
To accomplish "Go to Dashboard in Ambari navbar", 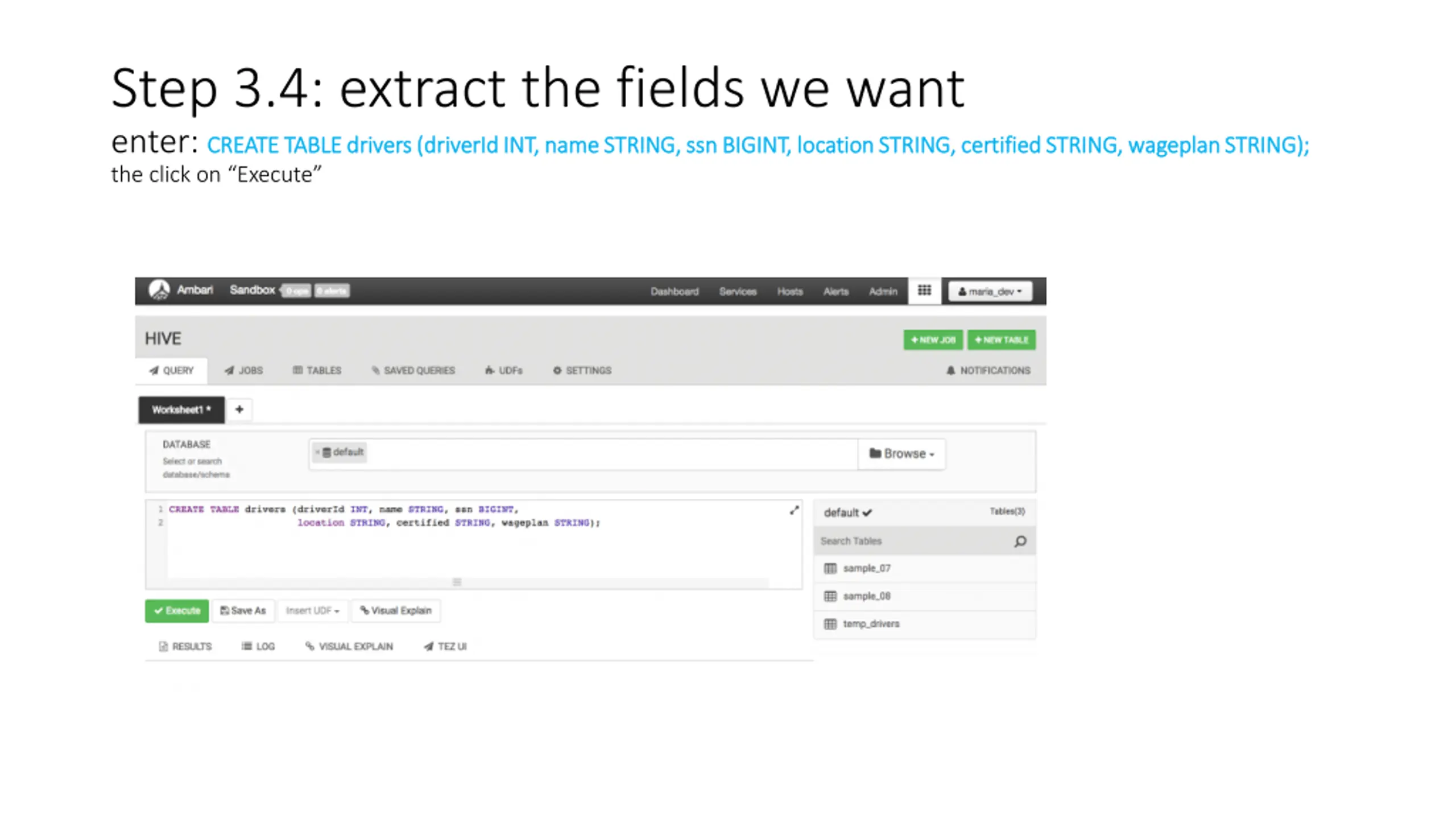I will click(x=674, y=291).
